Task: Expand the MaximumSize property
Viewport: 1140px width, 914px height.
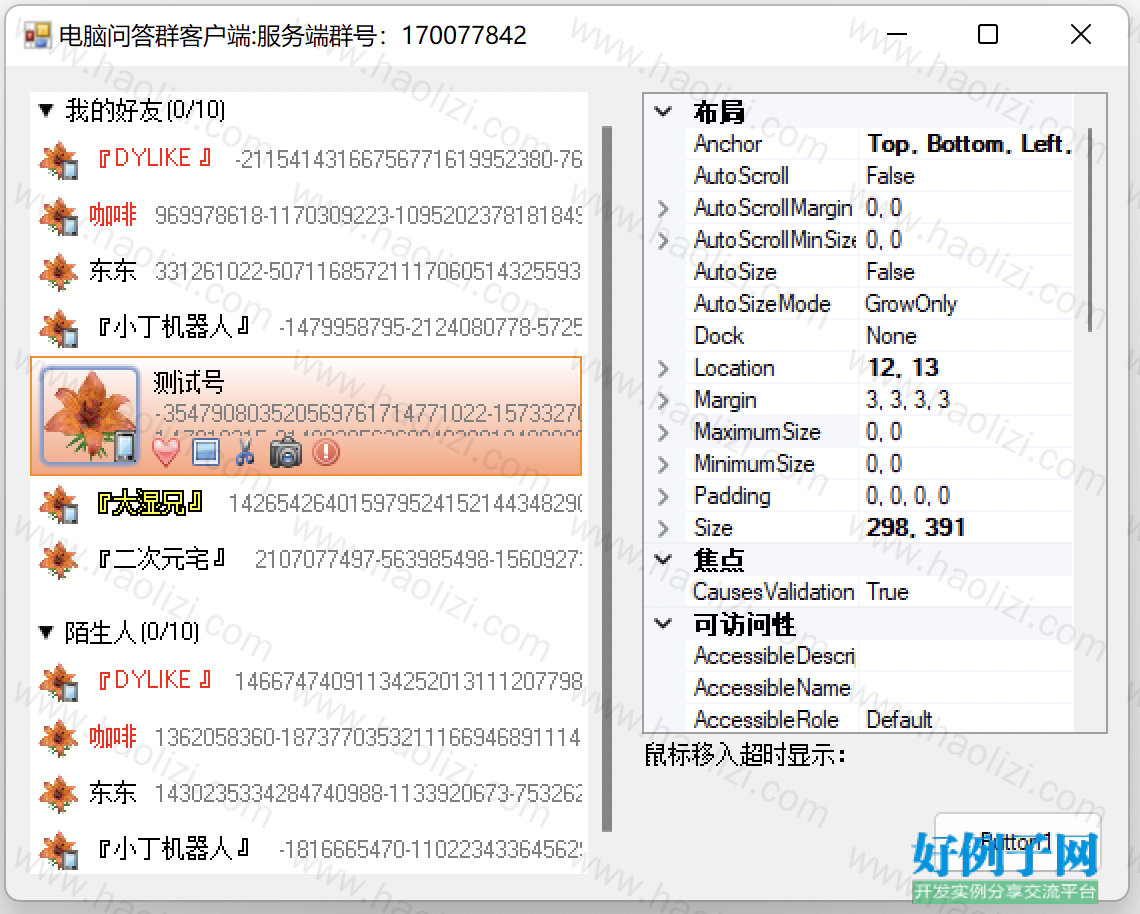Action: click(662, 432)
